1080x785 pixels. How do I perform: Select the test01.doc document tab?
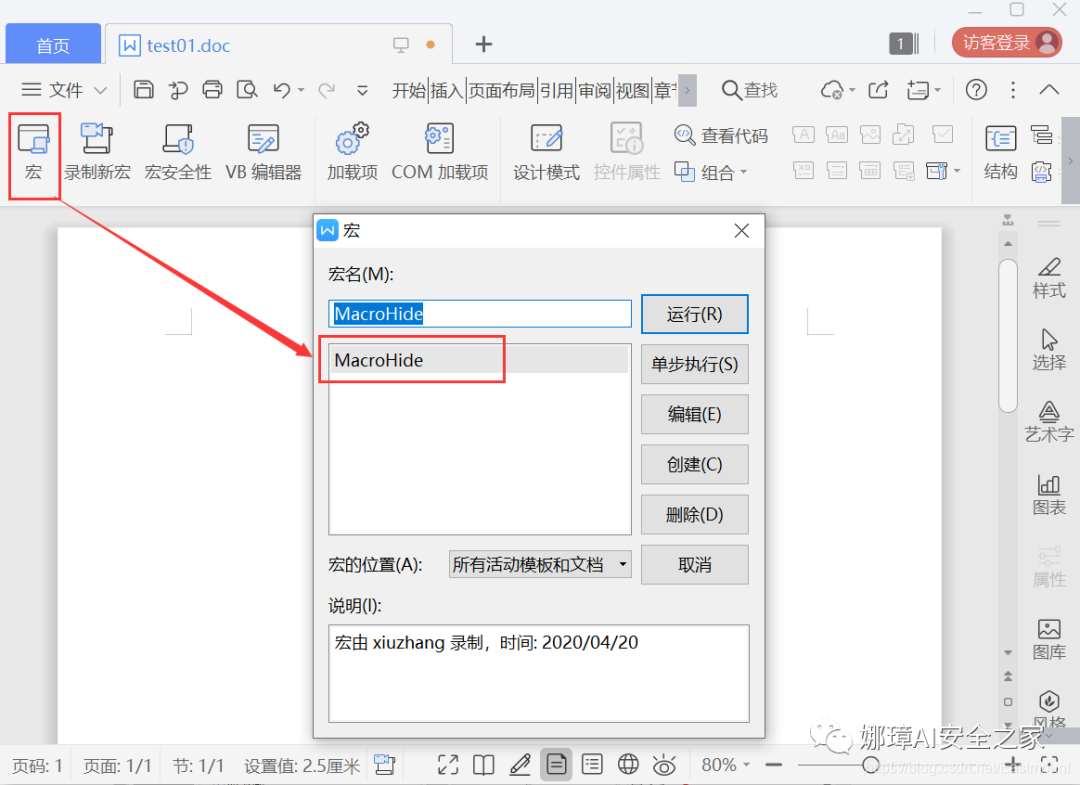[278, 45]
